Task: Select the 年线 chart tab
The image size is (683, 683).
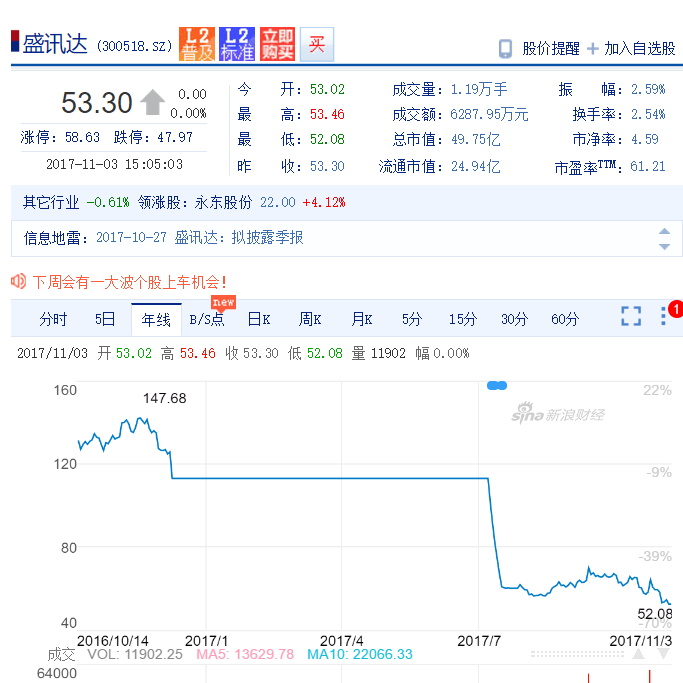Action: (156, 320)
